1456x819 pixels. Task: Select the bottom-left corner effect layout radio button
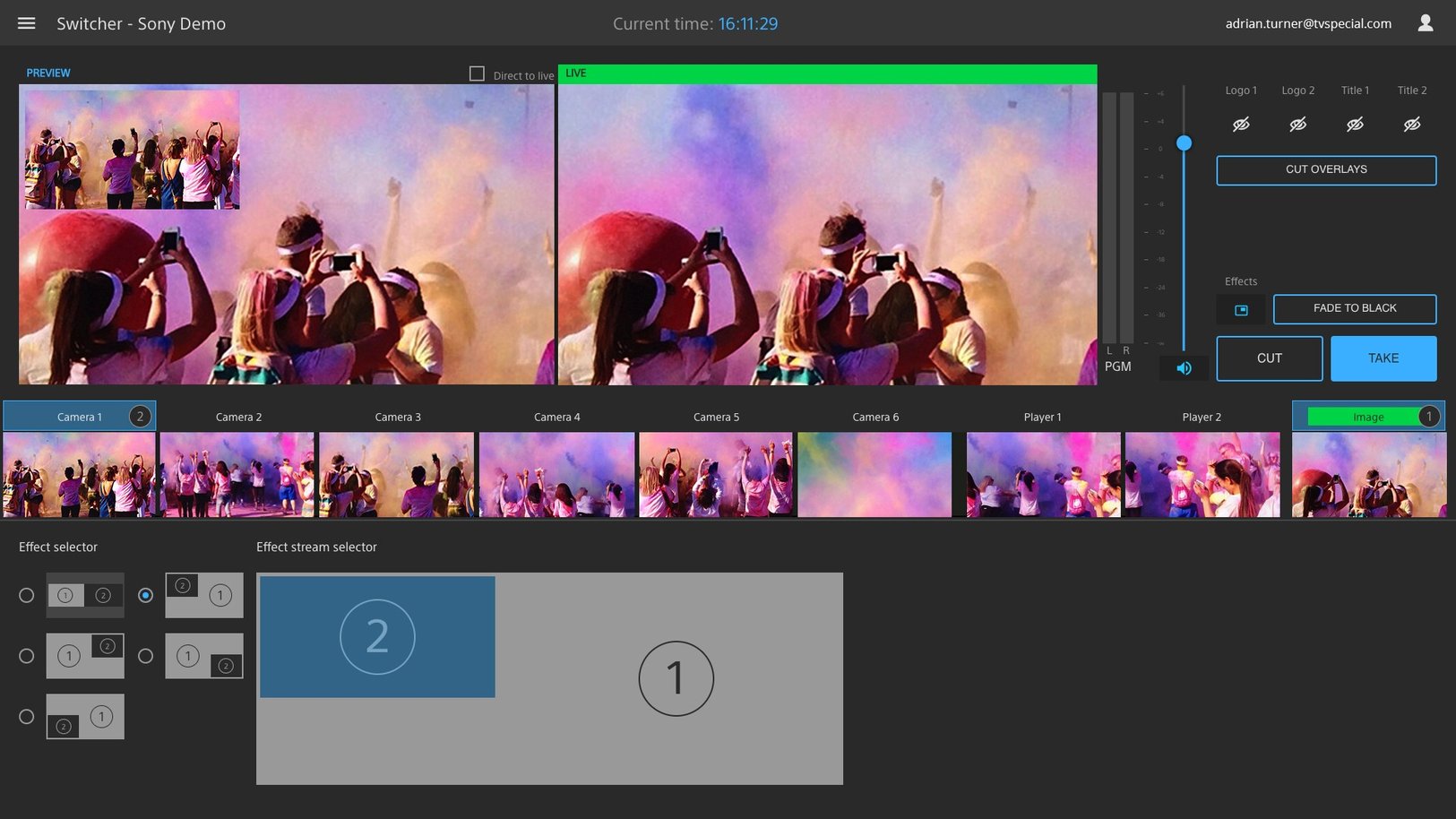click(x=26, y=716)
